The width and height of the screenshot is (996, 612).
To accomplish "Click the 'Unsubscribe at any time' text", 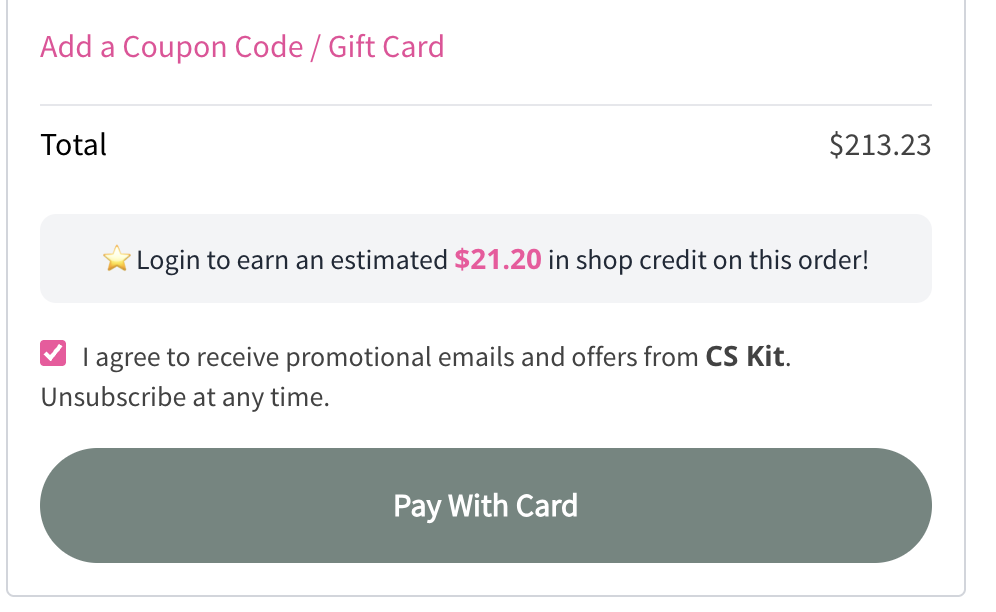I will 185,397.
